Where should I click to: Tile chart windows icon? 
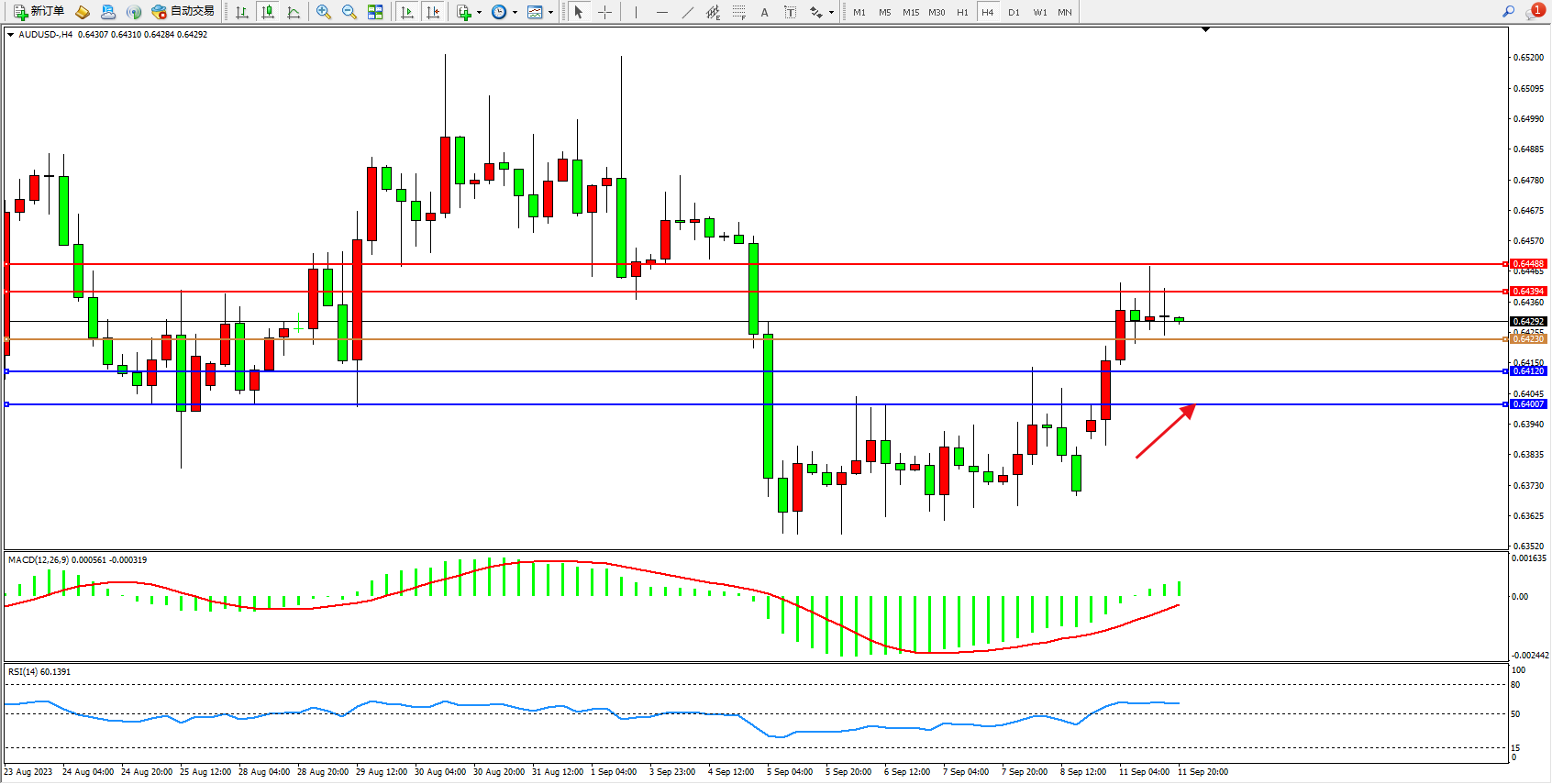(x=375, y=12)
